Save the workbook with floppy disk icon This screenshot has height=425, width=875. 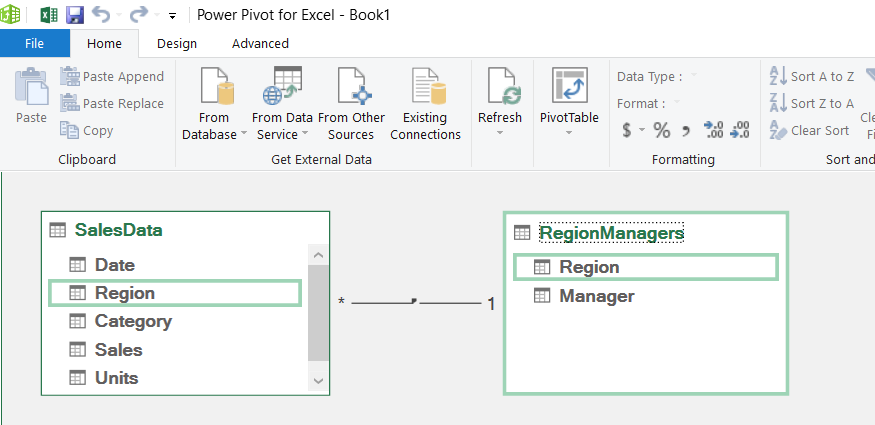[75, 15]
